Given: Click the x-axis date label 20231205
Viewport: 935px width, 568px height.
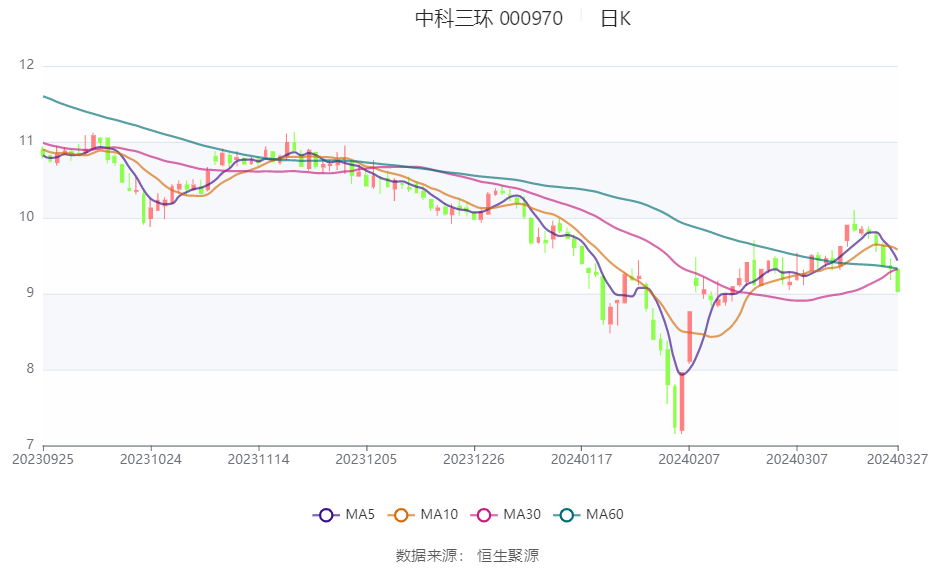Looking at the screenshot, I should tap(366, 460).
